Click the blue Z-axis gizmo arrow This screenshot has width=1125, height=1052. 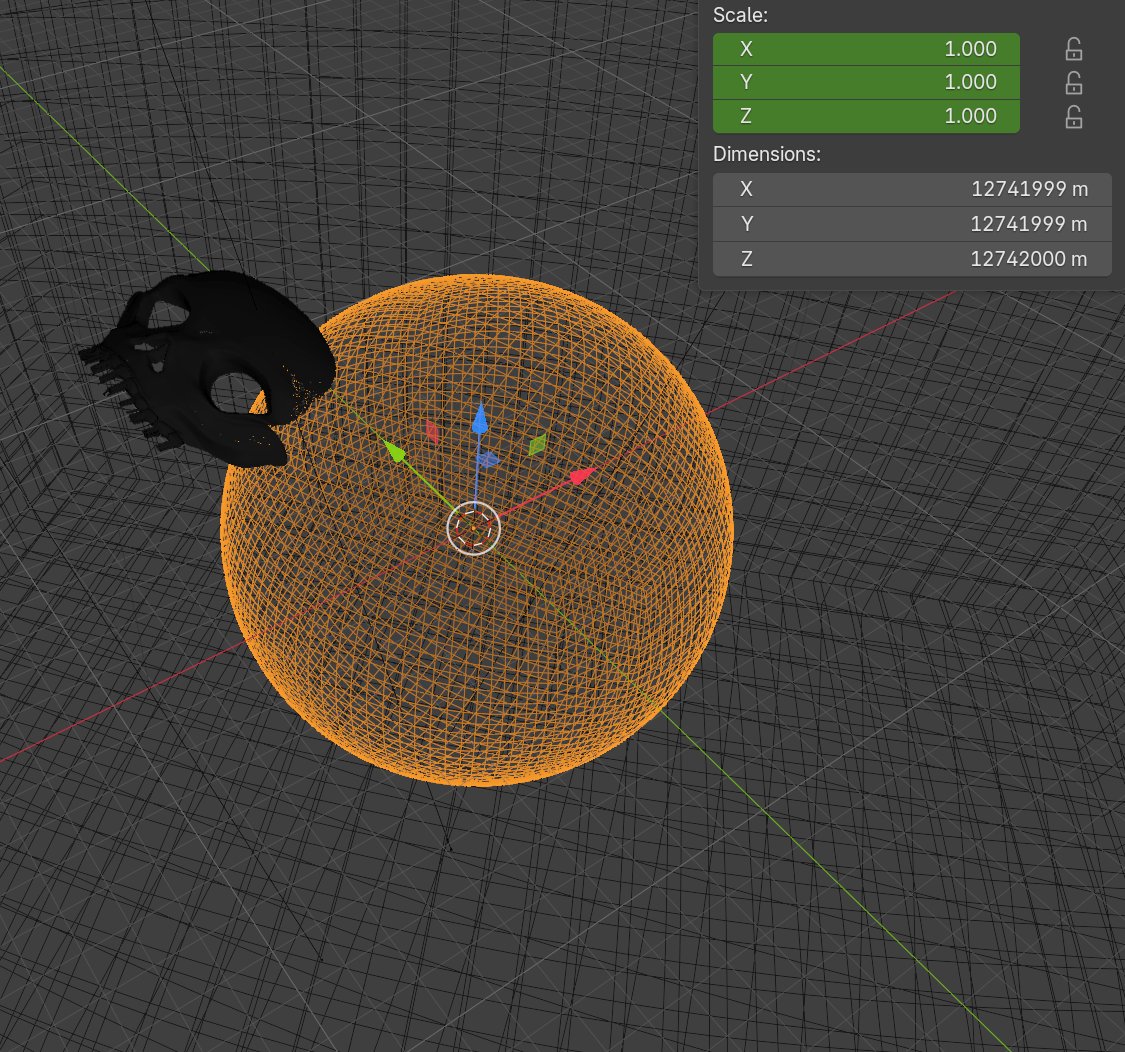click(x=480, y=419)
